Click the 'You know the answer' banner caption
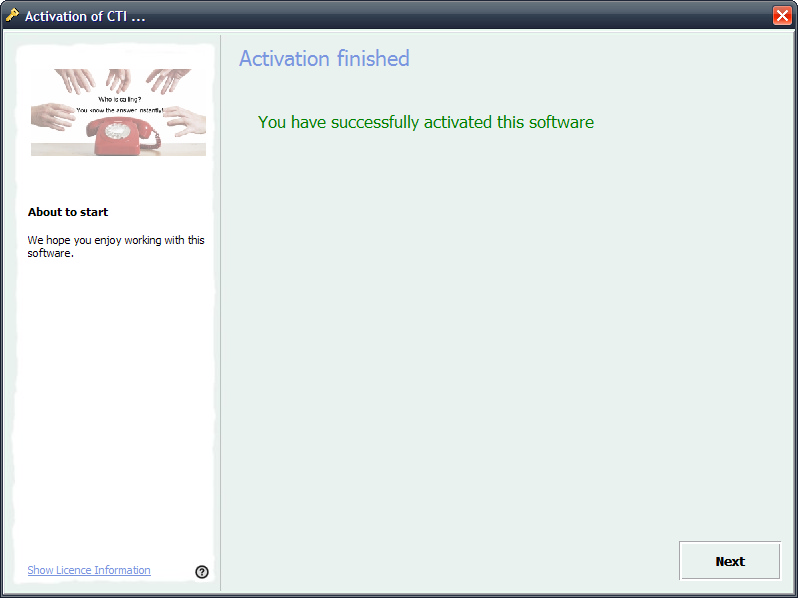The image size is (798, 598). pos(119,109)
